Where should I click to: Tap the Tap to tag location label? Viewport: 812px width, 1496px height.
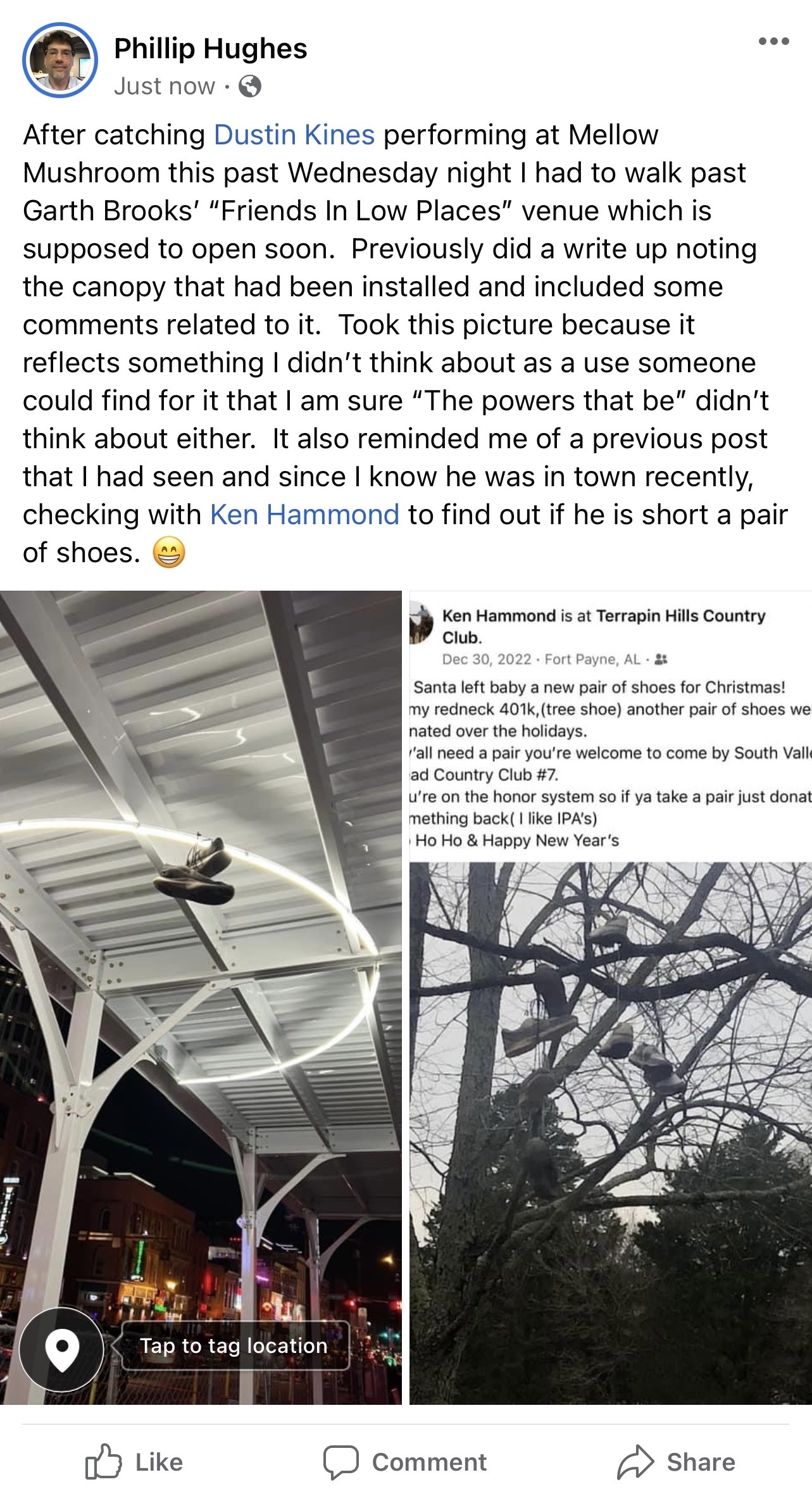234,1345
